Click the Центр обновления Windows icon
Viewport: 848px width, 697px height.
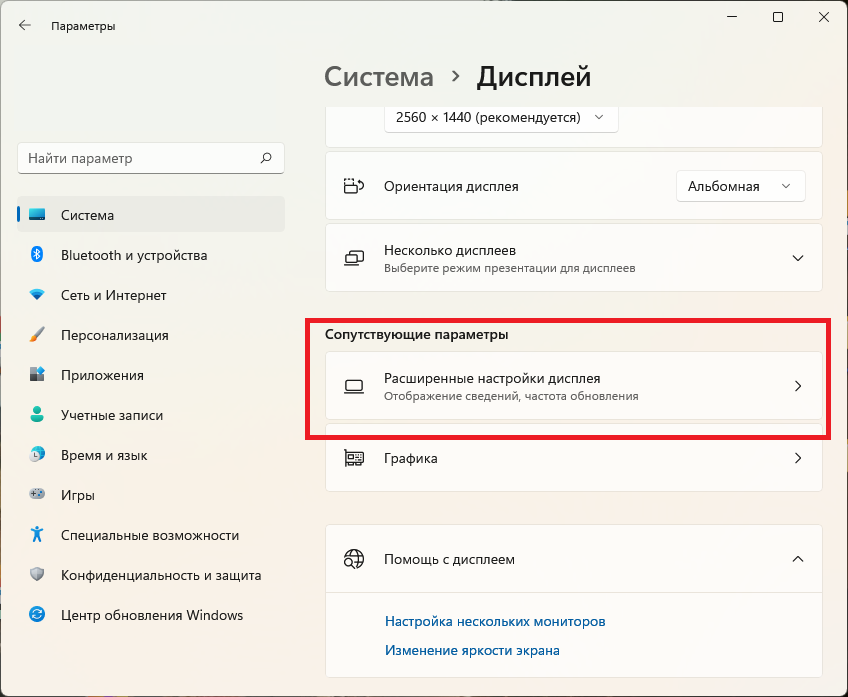[x=37, y=615]
